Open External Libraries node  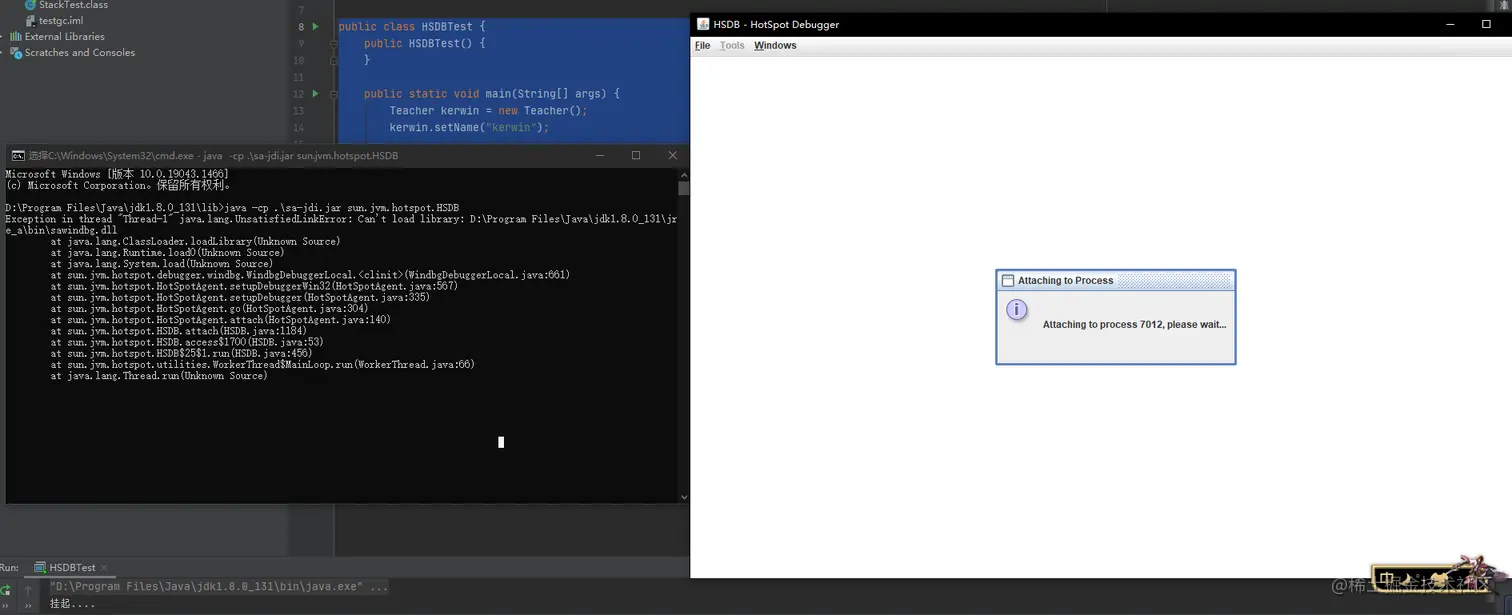point(64,36)
